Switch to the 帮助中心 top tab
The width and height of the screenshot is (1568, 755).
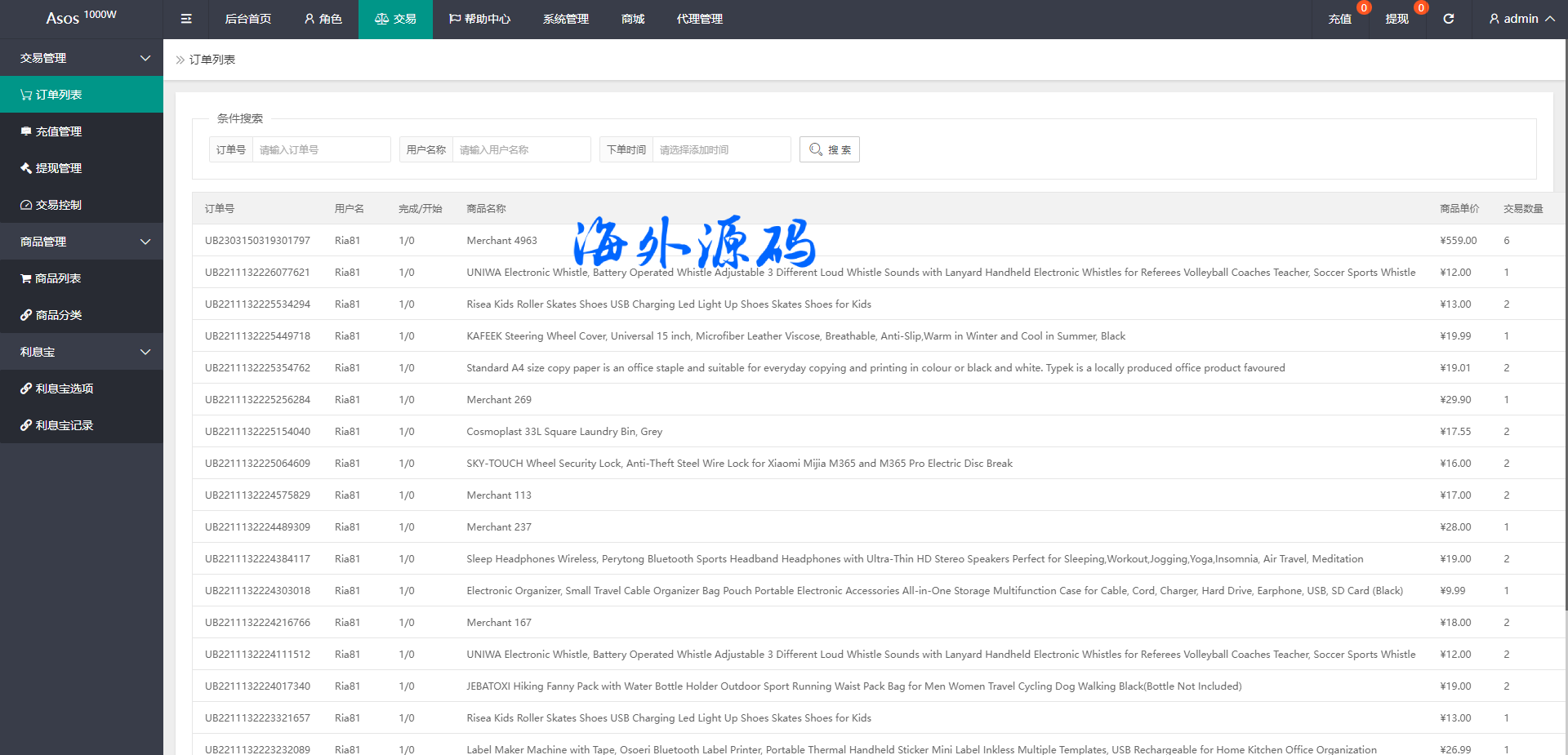[x=479, y=19]
